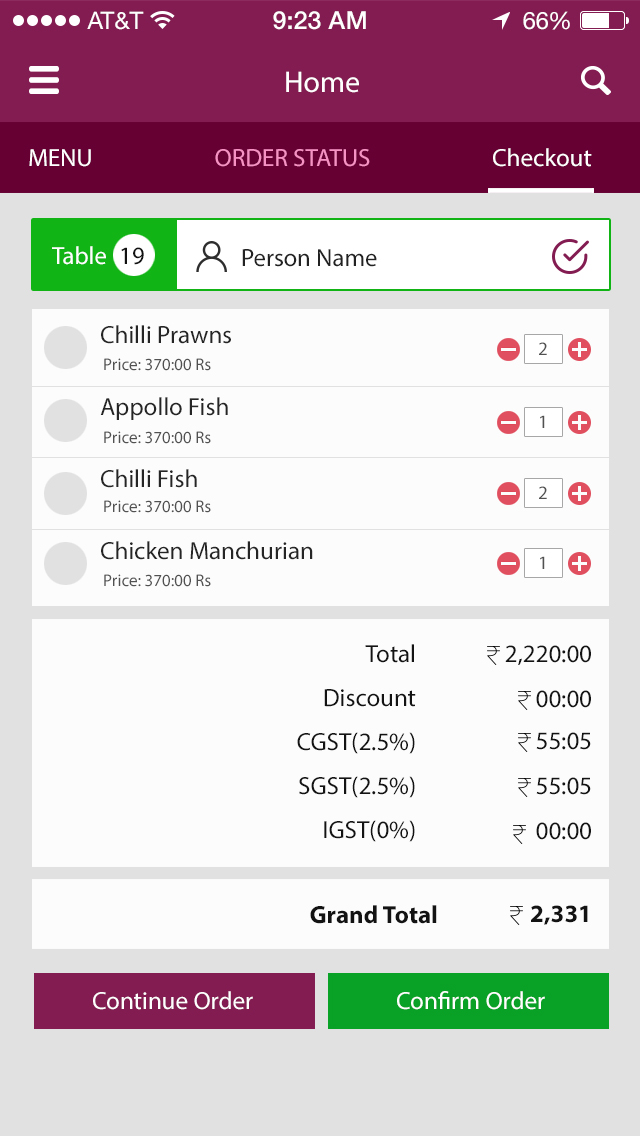Add one more Appollo Fish
Screen dimensions: 640x1136
pyautogui.click(x=579, y=422)
